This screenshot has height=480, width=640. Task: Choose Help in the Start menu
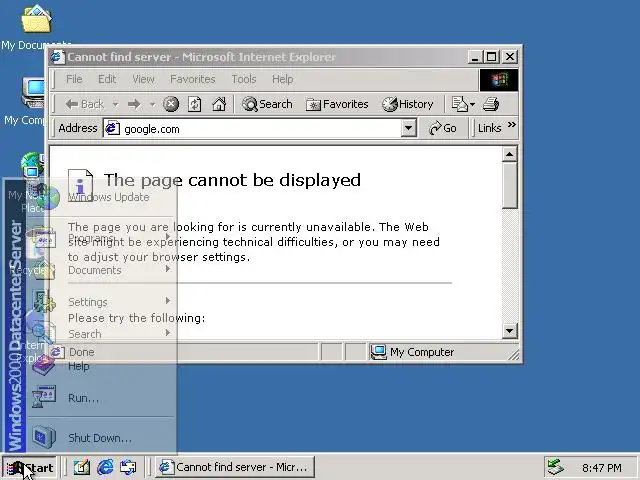(100, 366)
